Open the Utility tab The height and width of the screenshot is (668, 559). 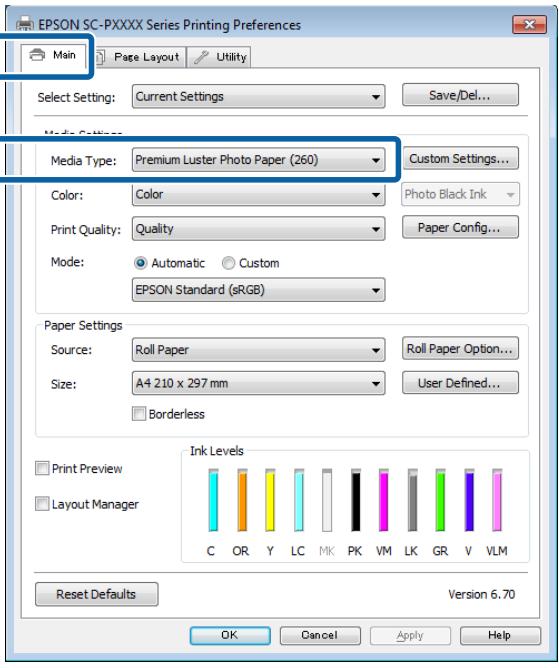(x=219, y=57)
